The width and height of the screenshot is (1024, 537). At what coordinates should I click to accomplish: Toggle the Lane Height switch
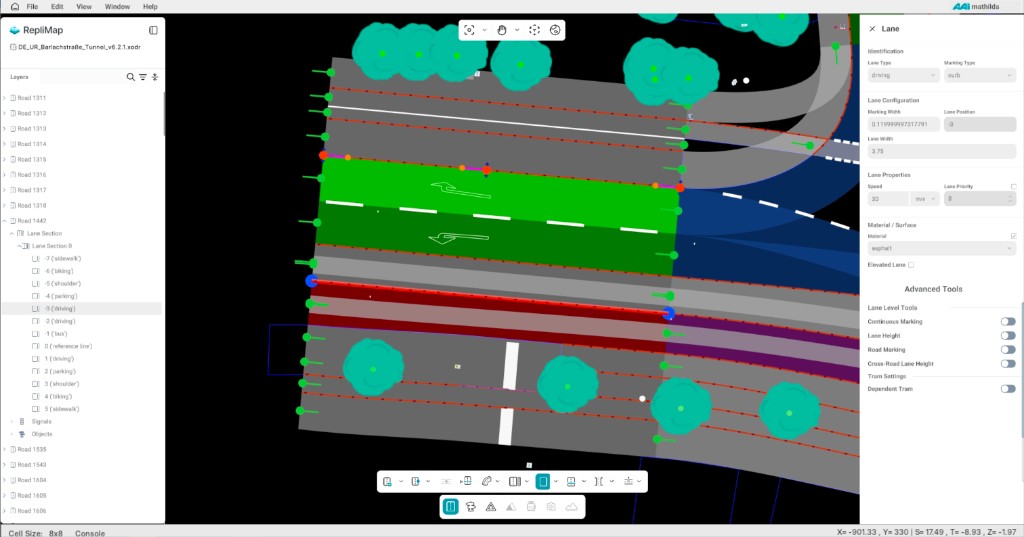pyautogui.click(x=1008, y=336)
